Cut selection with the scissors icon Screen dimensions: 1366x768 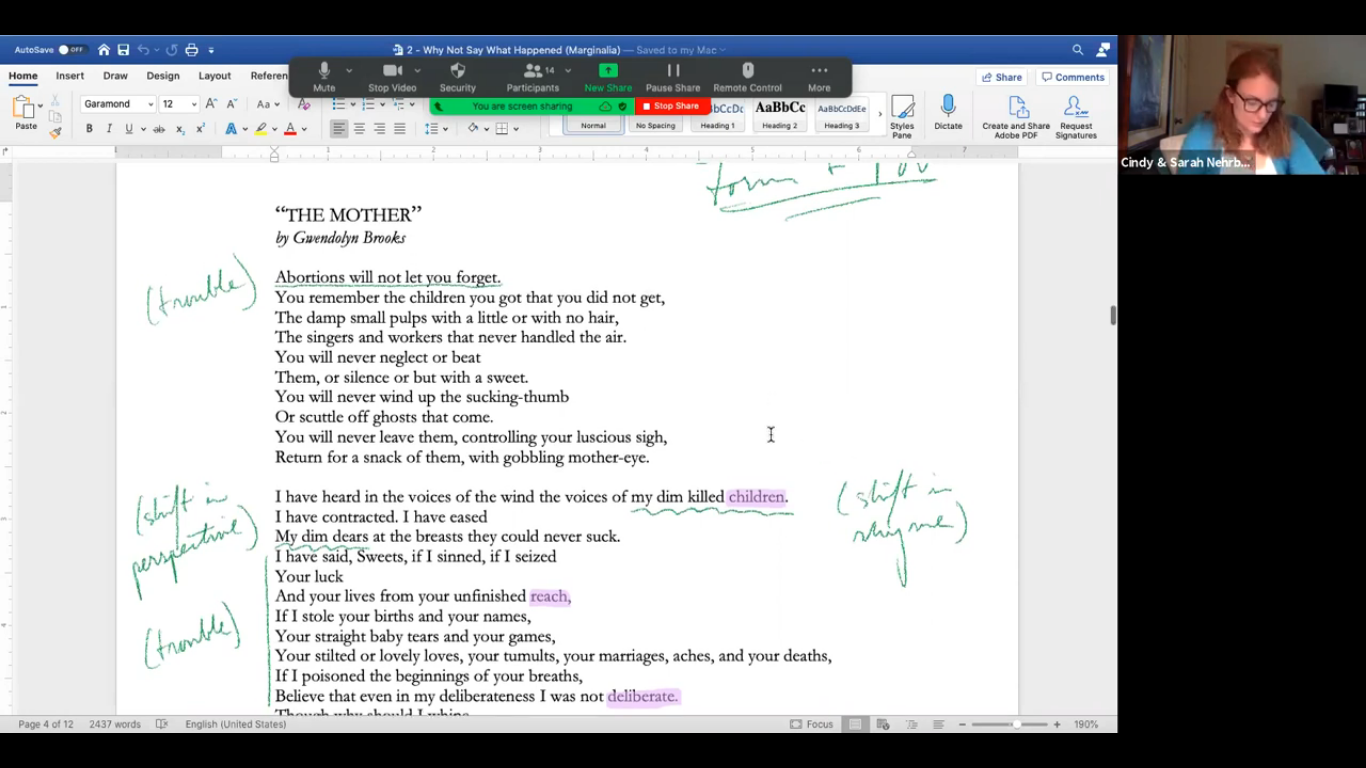(55, 101)
